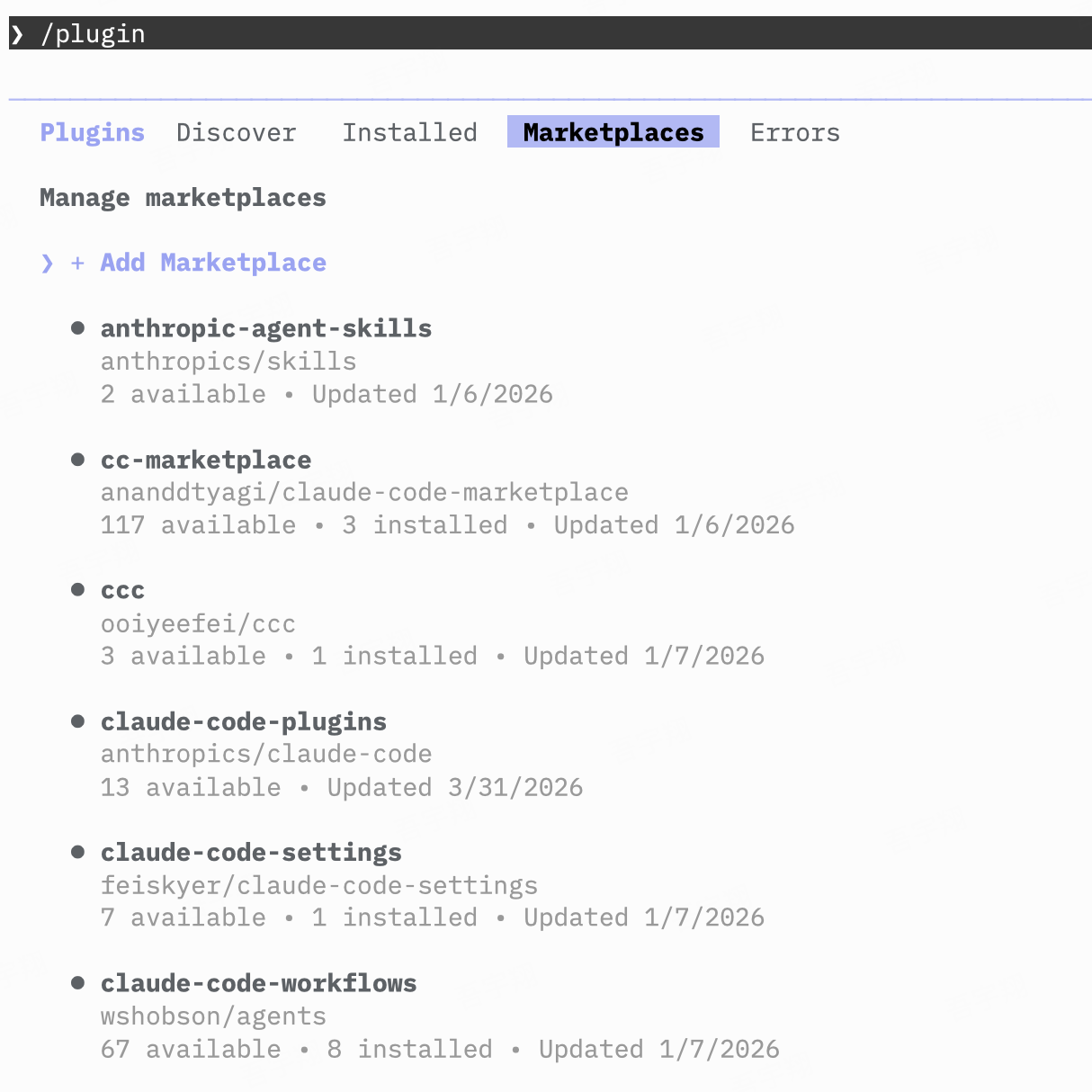Switch to the Discover tab
This screenshot has width=1092, height=1092.
(236, 132)
